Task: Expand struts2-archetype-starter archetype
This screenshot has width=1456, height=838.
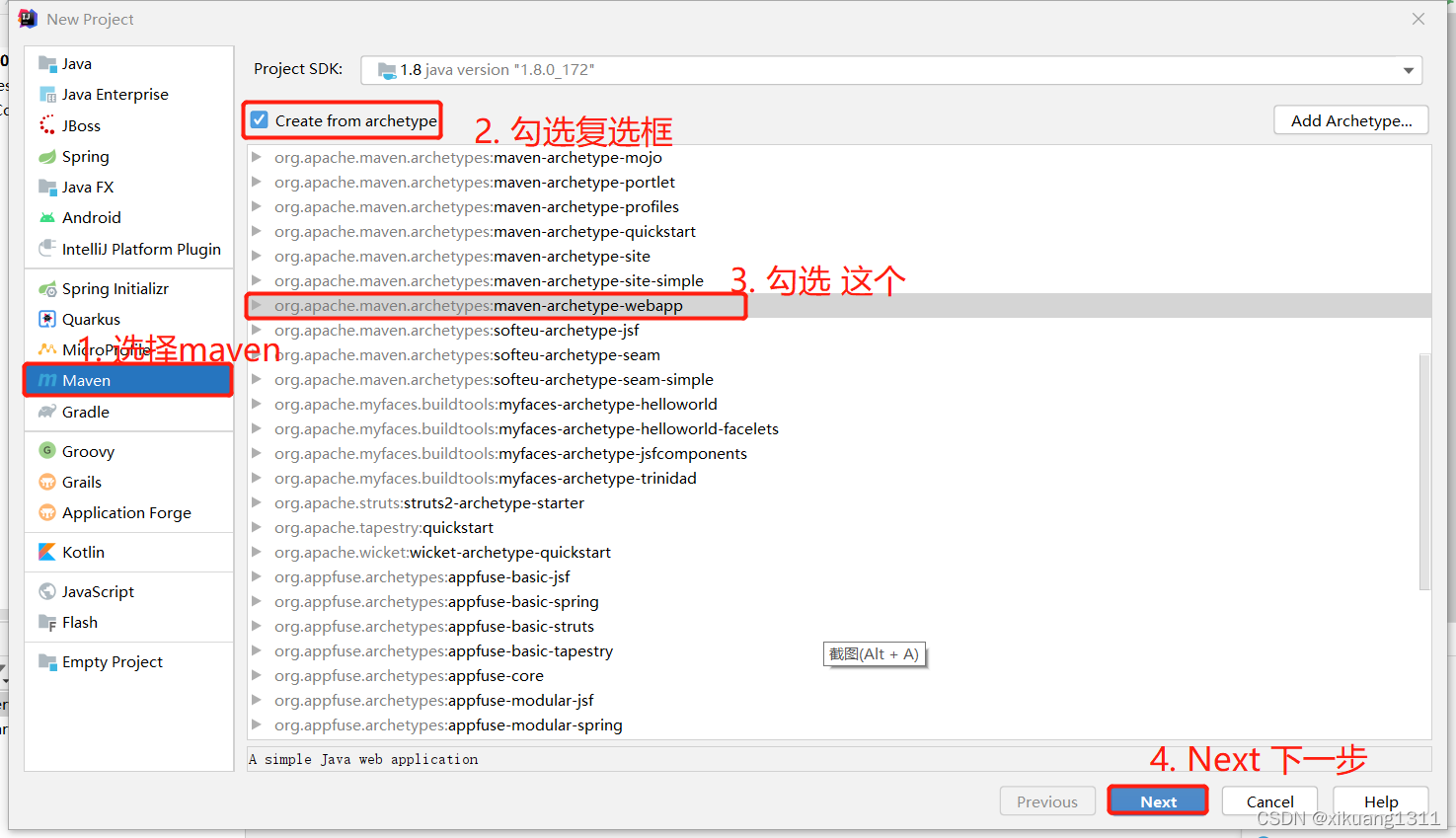Action: coord(257,502)
